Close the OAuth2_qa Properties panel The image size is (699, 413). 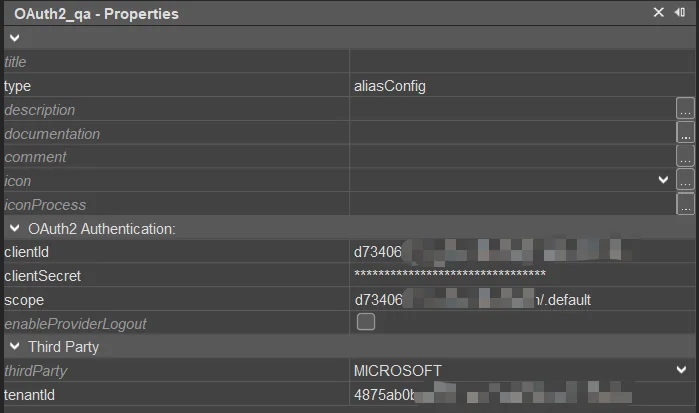[x=658, y=12]
